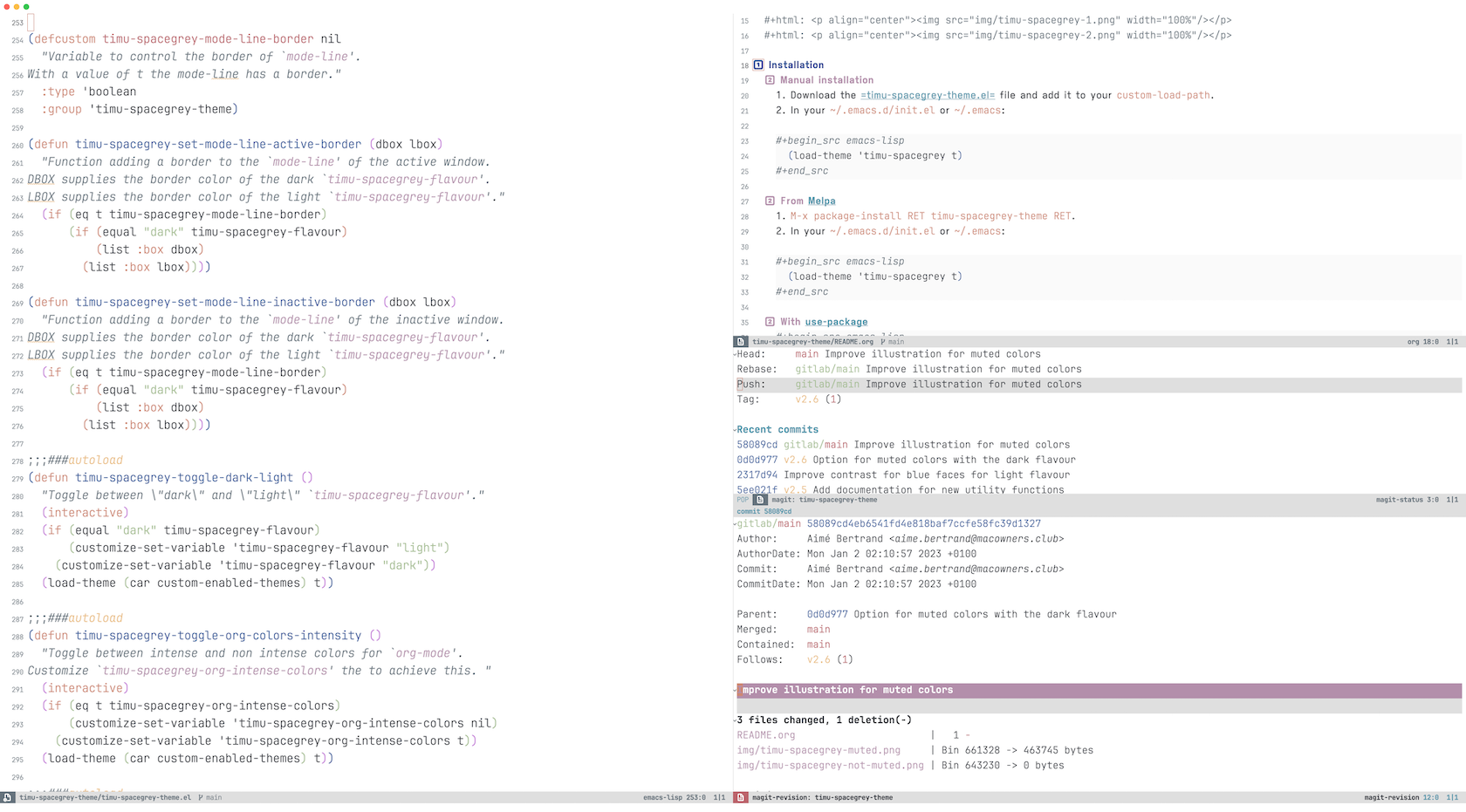This screenshot has width=1466, height=812.
Task: Click the level 2 bullet beside With use-package
Action: tap(770, 322)
